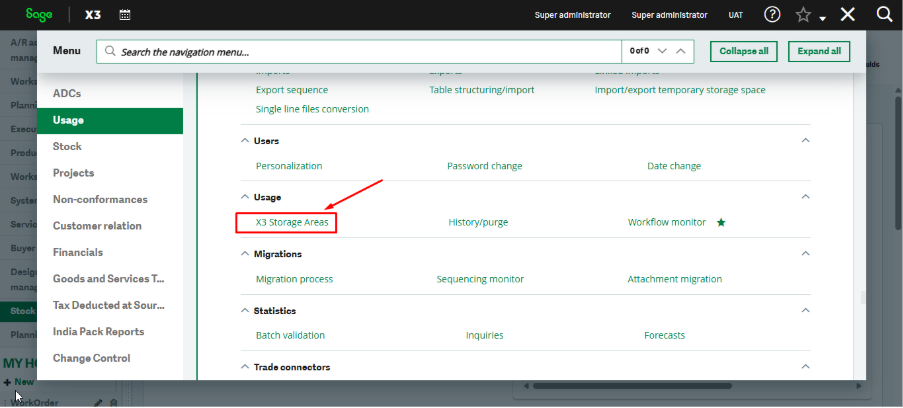Open the Password change link
Image resolution: width=903 pixels, height=408 pixels.
coord(484,166)
